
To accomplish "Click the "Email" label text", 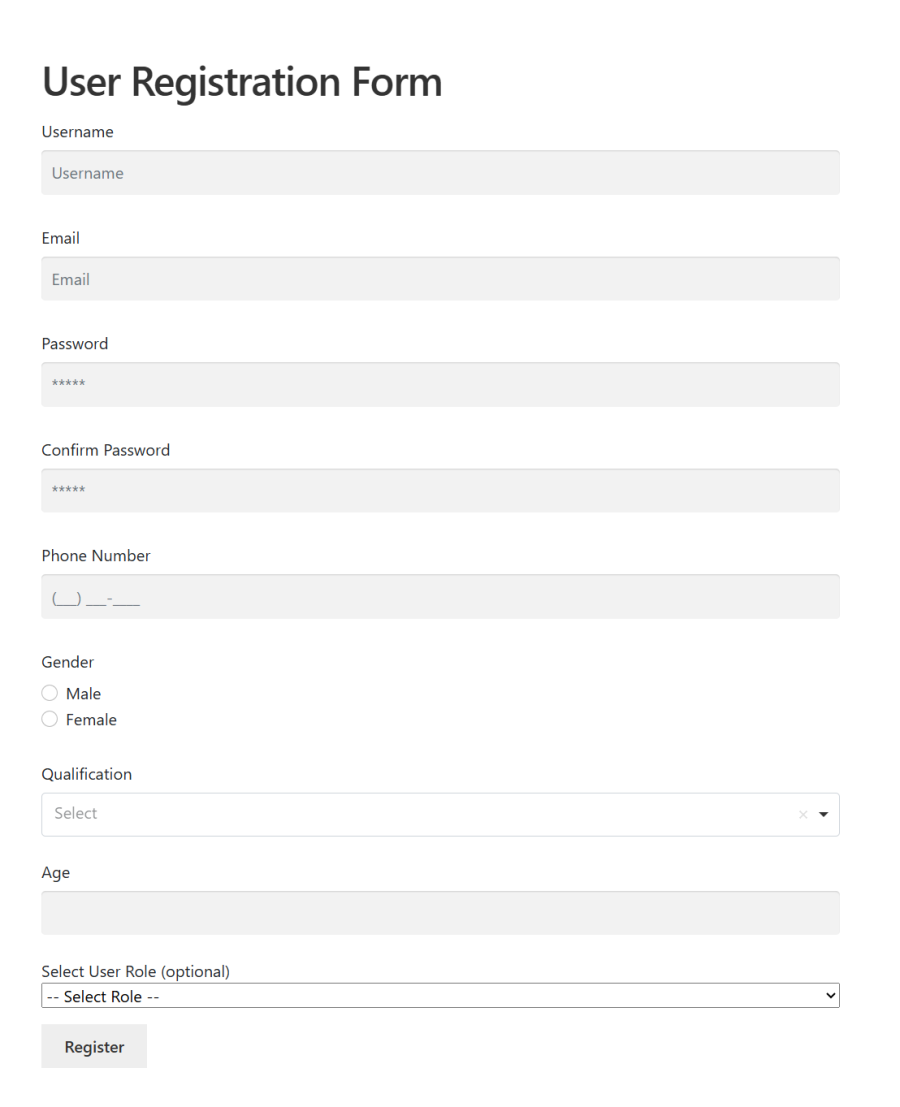I will (x=60, y=238).
